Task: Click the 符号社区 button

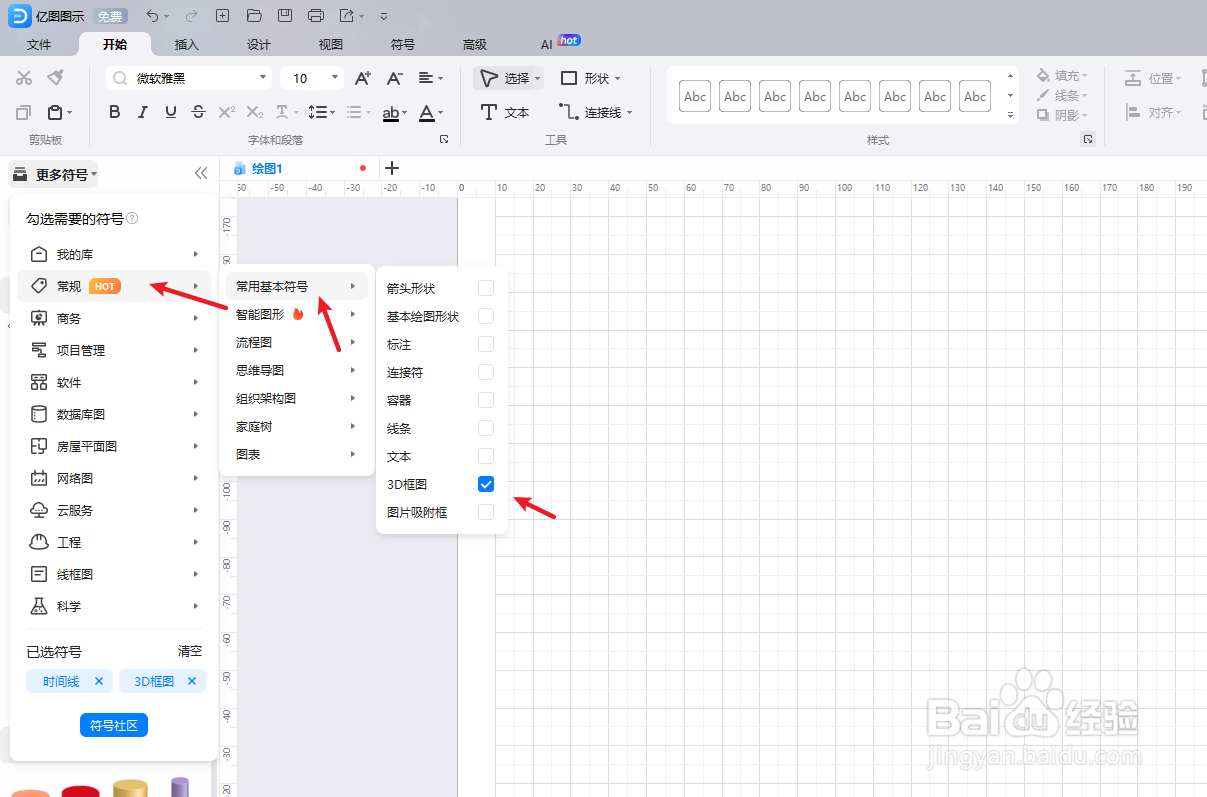Action: click(x=113, y=725)
